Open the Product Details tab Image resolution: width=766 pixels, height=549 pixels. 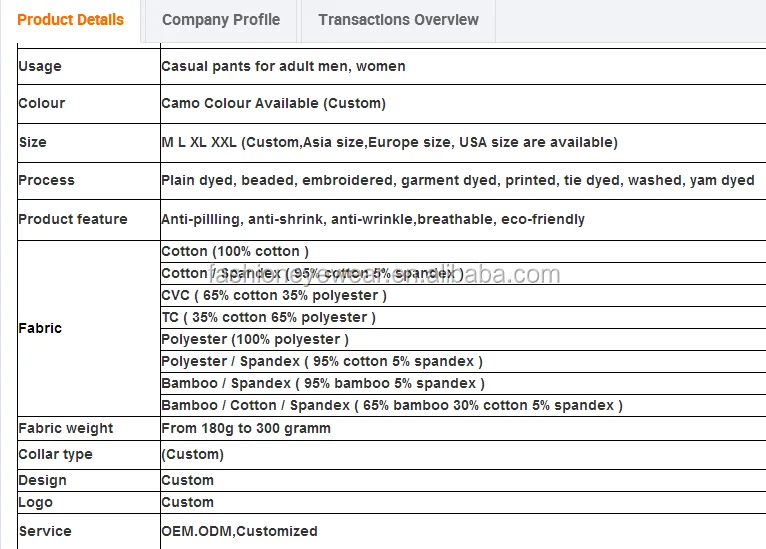click(71, 20)
